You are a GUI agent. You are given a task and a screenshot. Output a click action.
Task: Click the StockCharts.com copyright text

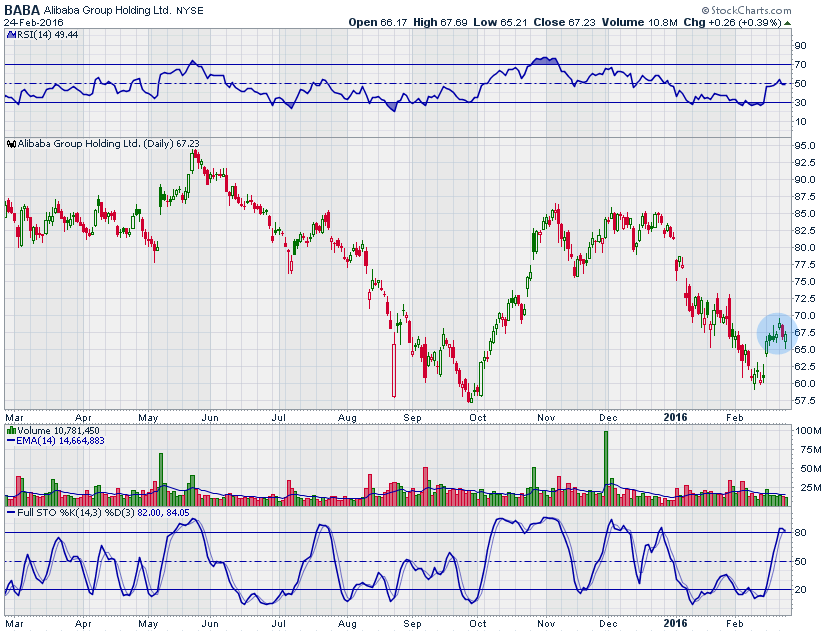(x=746, y=10)
